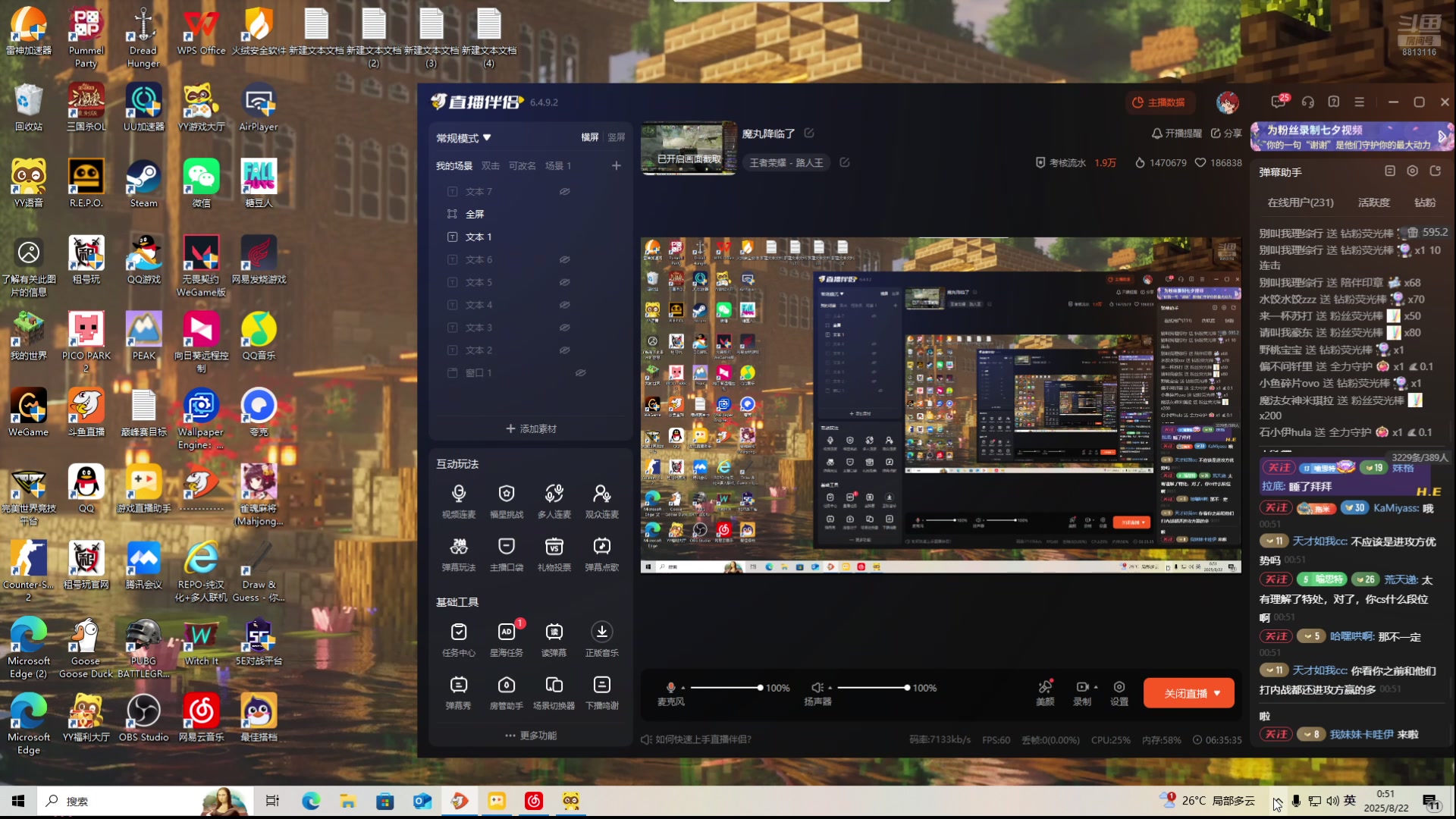Edit stream title 魔丸降临了
The image size is (1456, 819).
pyautogui.click(x=809, y=133)
